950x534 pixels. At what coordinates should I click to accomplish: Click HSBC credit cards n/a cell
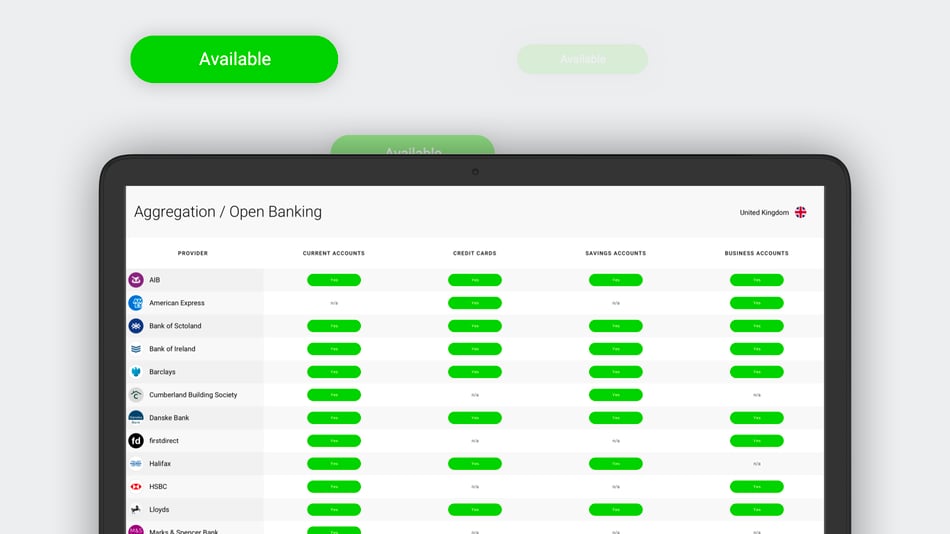[x=475, y=487]
